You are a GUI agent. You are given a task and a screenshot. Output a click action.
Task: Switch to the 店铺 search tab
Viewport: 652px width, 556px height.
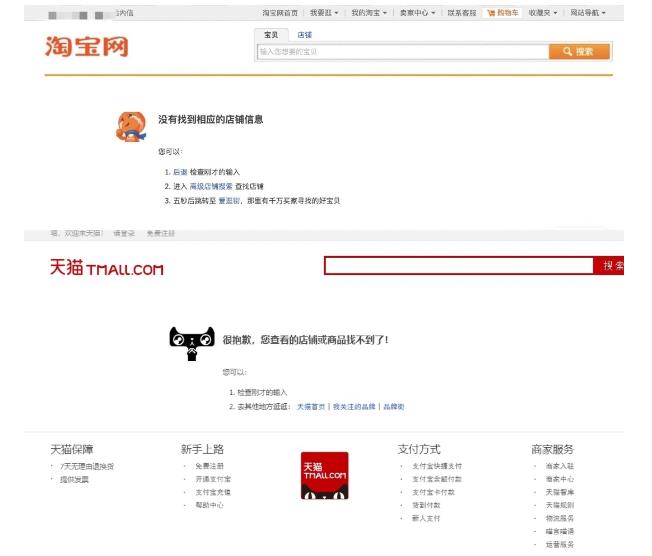point(304,35)
